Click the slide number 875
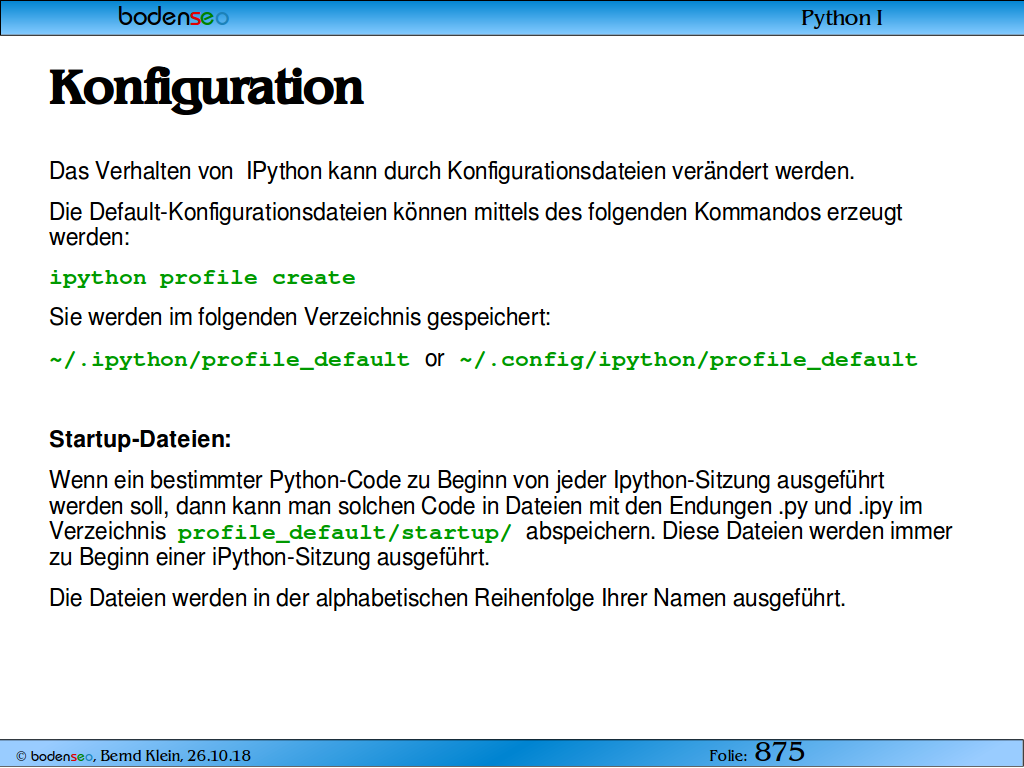 click(x=779, y=752)
